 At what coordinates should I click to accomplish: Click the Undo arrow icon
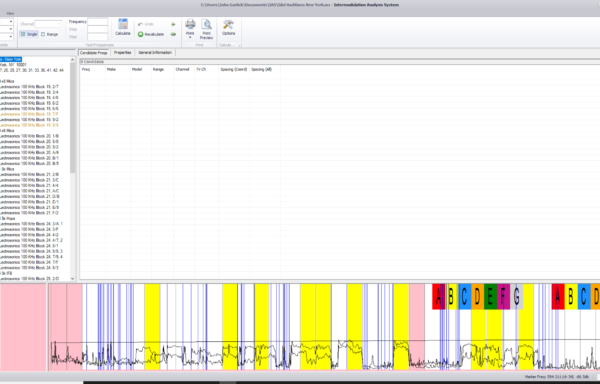pyautogui.click(x=140, y=24)
